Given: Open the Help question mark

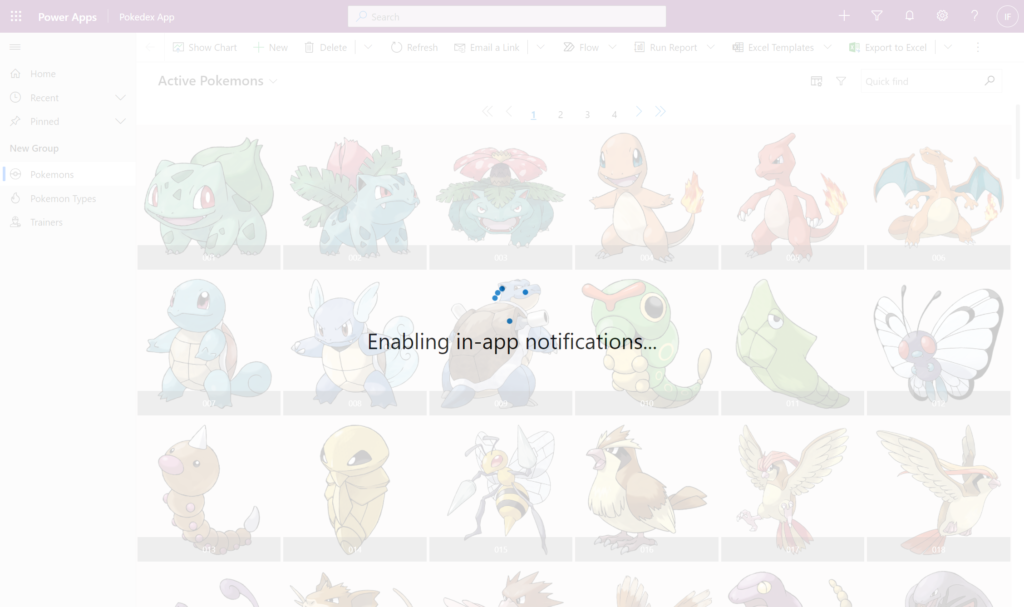Looking at the screenshot, I should tap(974, 16).
